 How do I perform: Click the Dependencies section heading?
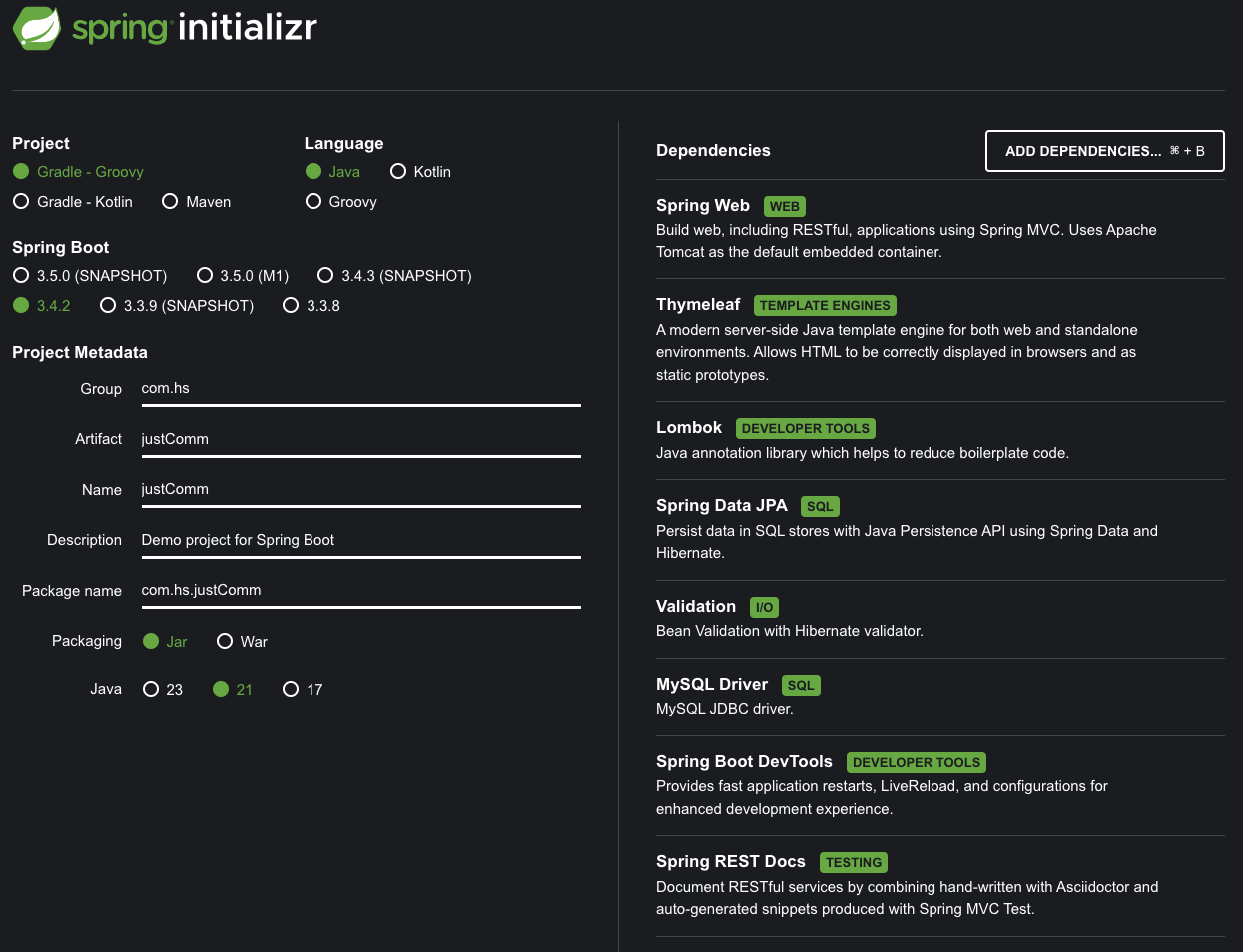[713, 151]
